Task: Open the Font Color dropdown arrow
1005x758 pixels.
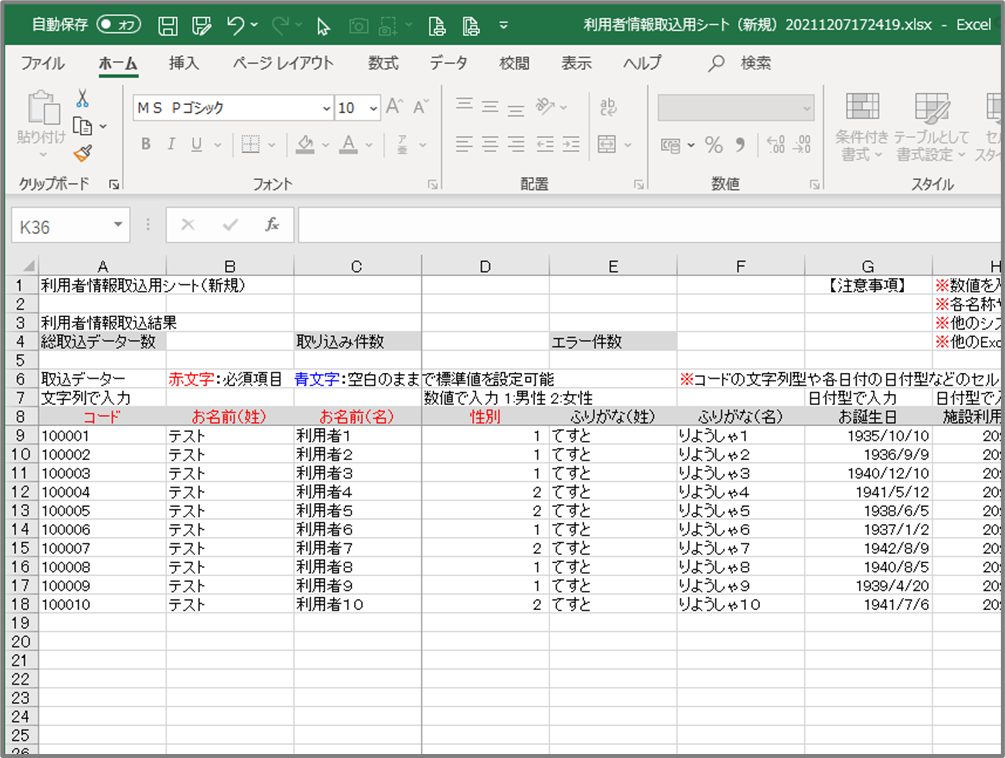Action: pos(369,145)
